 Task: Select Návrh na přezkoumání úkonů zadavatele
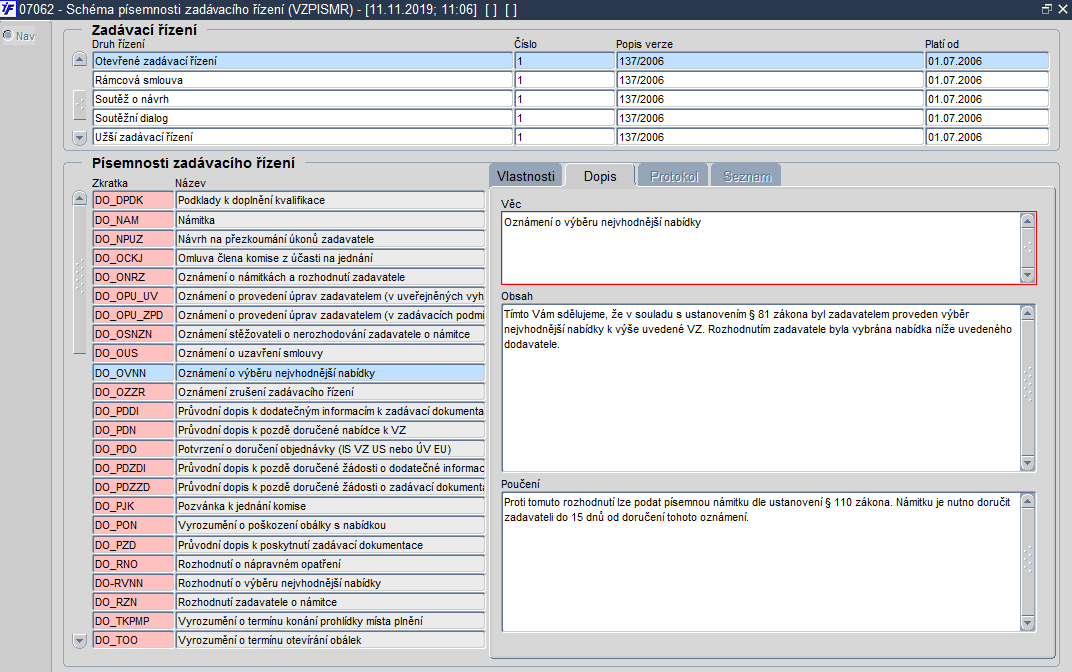tap(330, 239)
